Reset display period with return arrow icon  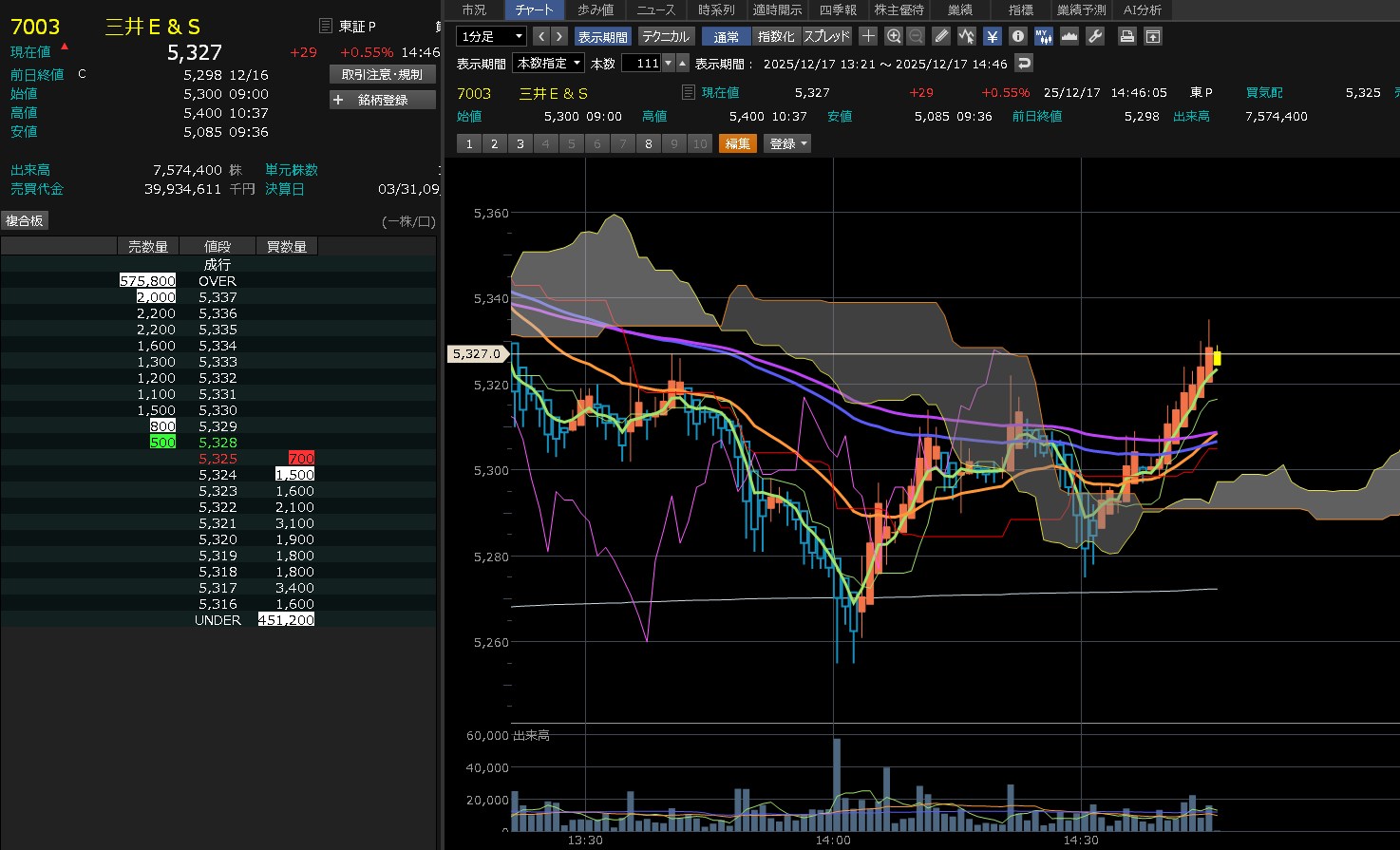pos(1024,64)
